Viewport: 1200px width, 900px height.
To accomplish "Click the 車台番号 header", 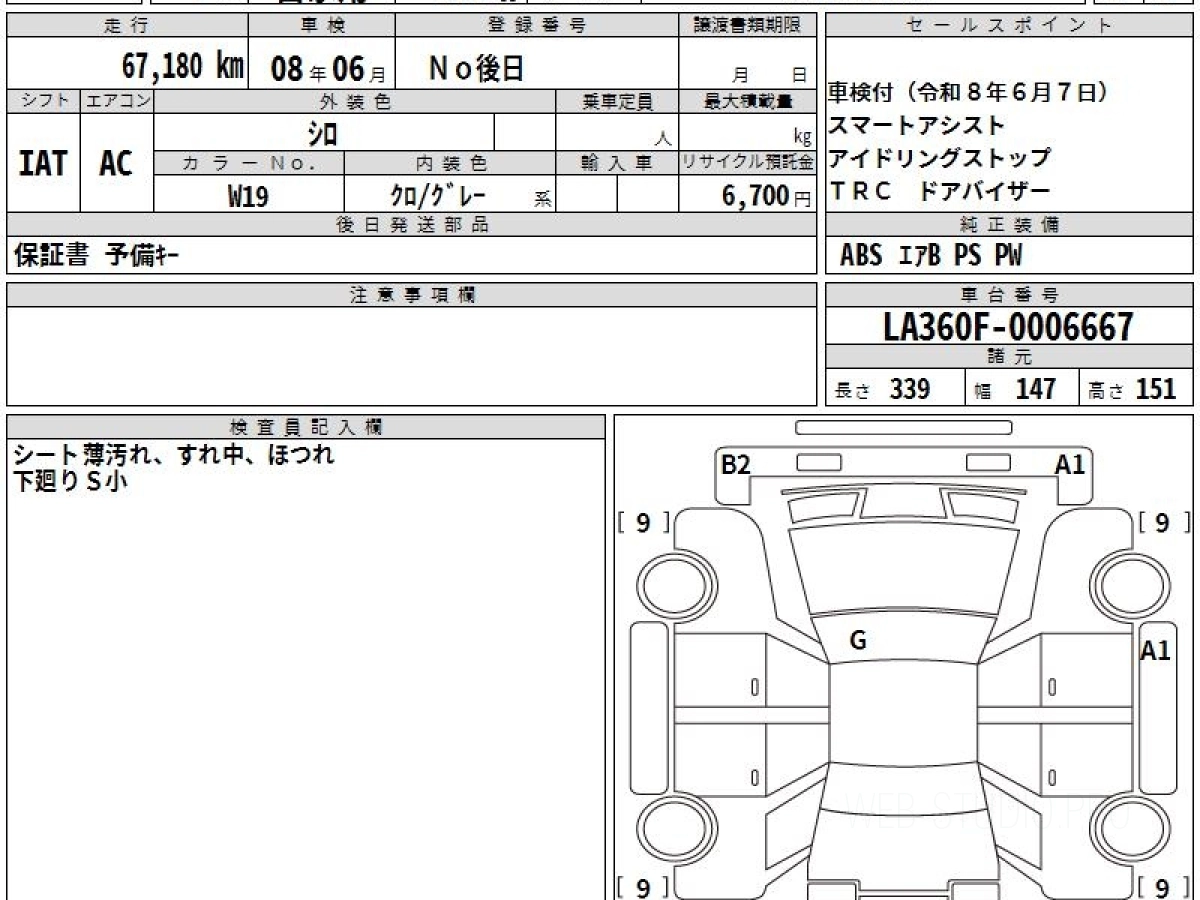I will [x=1009, y=295].
